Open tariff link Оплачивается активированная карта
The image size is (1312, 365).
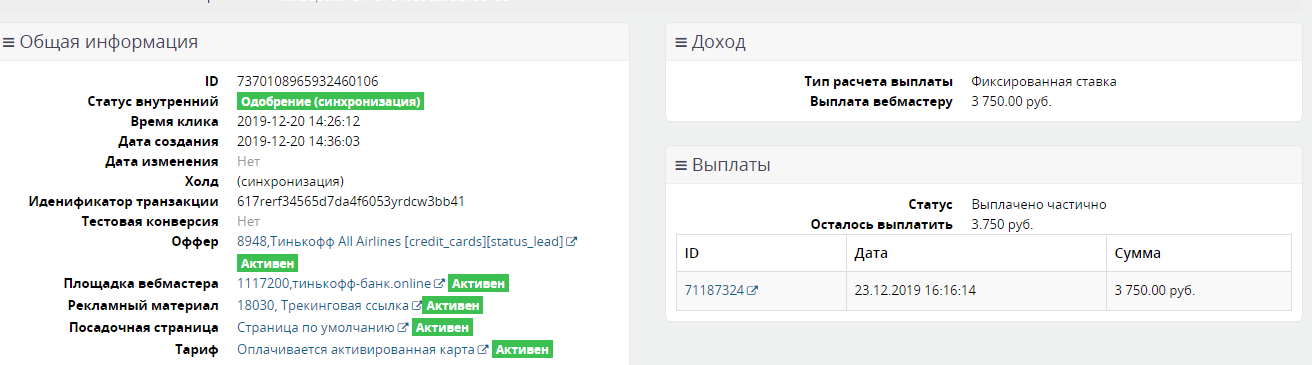coord(356,350)
